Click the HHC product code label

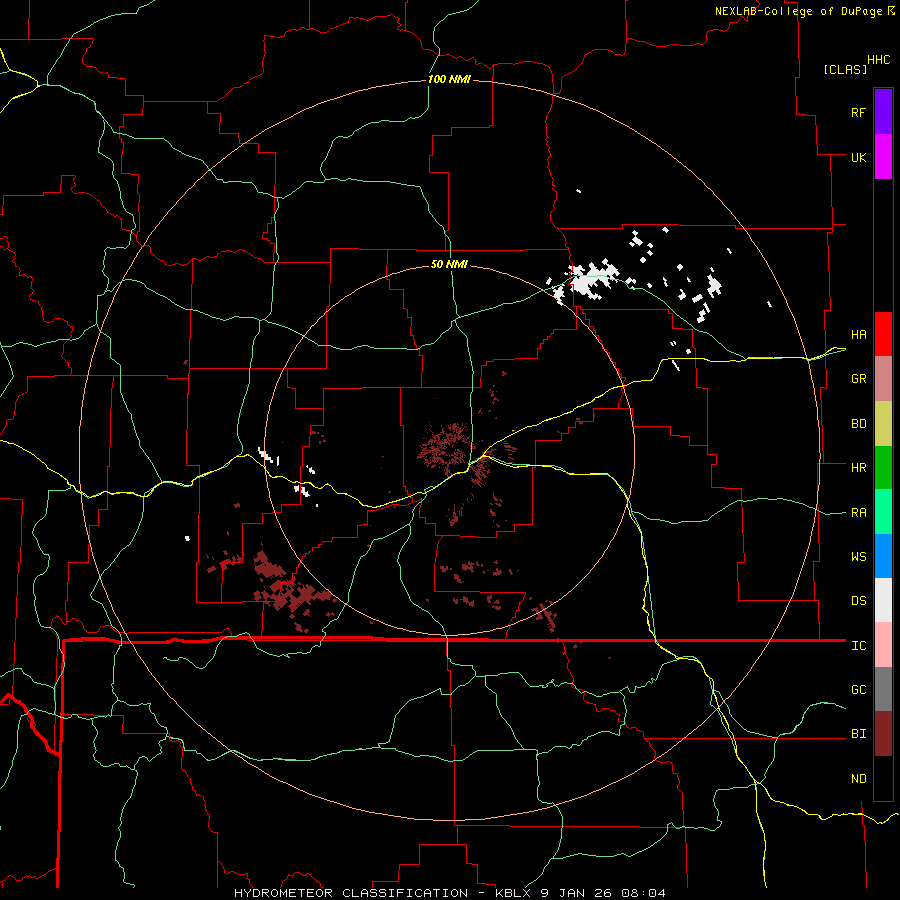tap(879, 60)
